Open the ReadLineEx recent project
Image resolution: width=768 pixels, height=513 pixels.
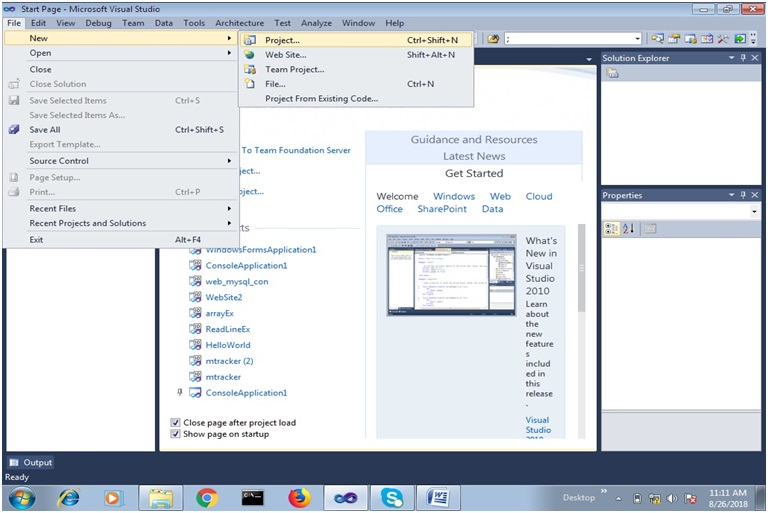228,329
